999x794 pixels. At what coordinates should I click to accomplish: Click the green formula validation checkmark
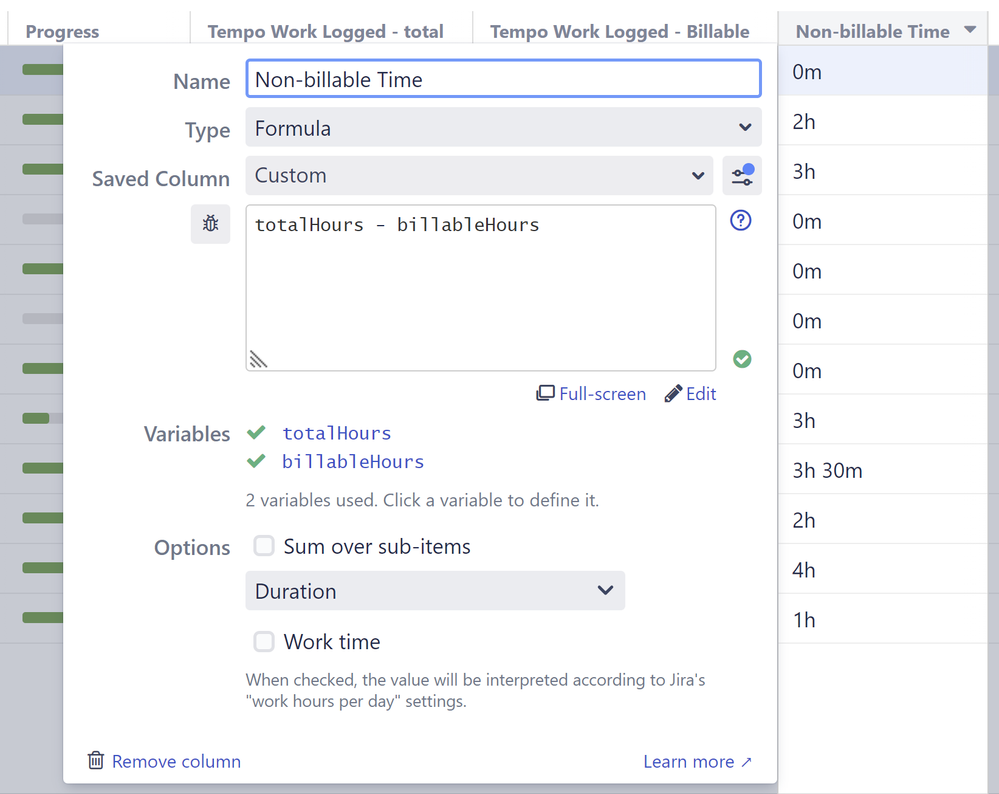tap(742, 358)
